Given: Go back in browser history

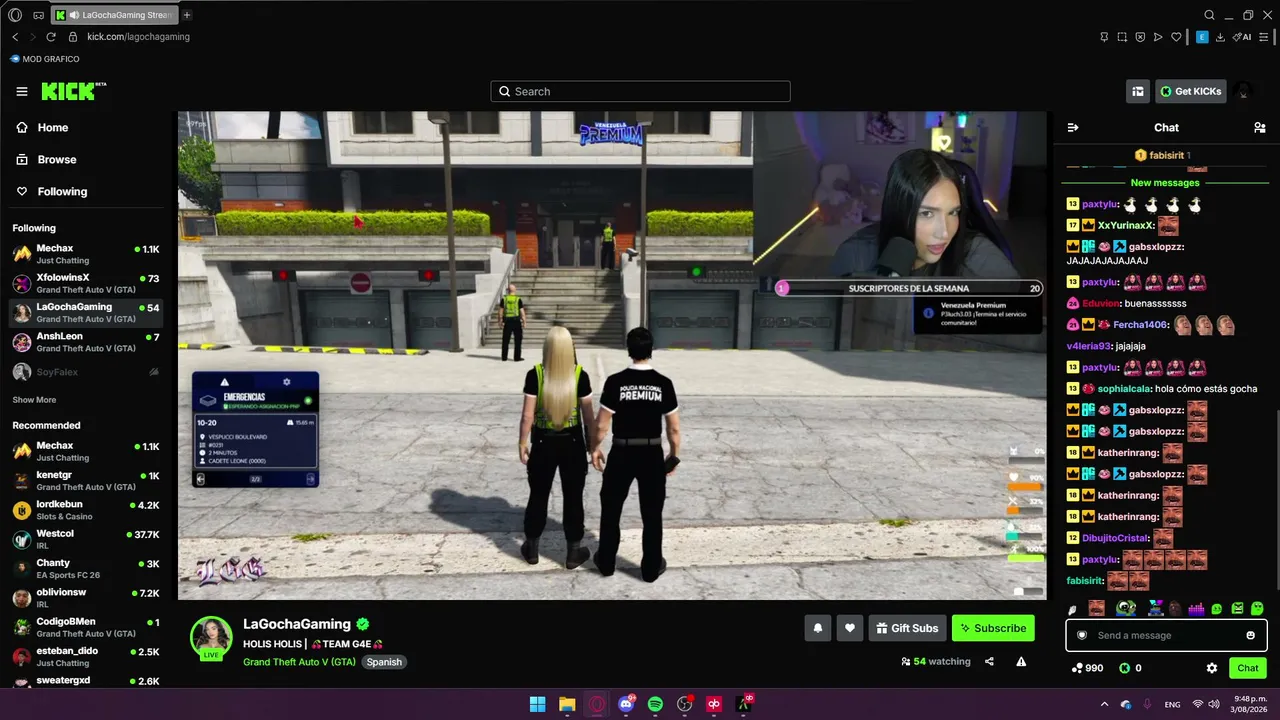Looking at the screenshot, I should point(15,37).
